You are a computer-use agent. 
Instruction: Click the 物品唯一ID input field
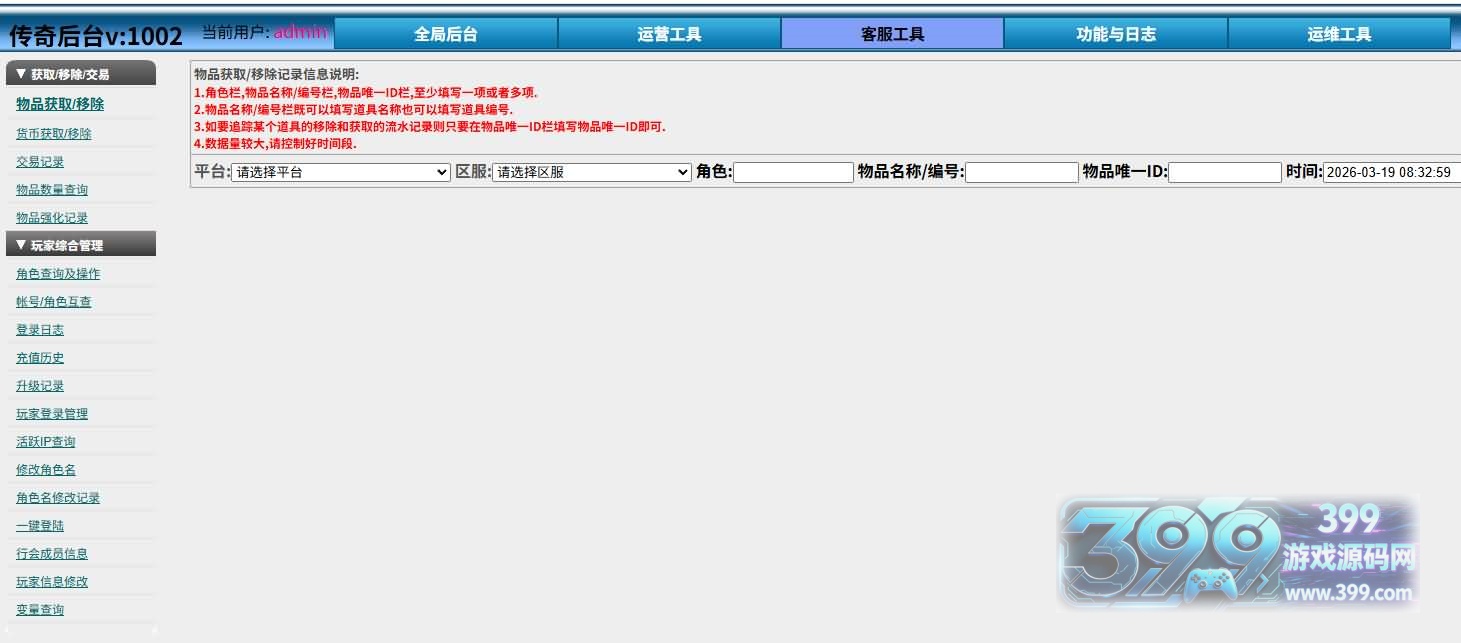pyautogui.click(x=1225, y=172)
